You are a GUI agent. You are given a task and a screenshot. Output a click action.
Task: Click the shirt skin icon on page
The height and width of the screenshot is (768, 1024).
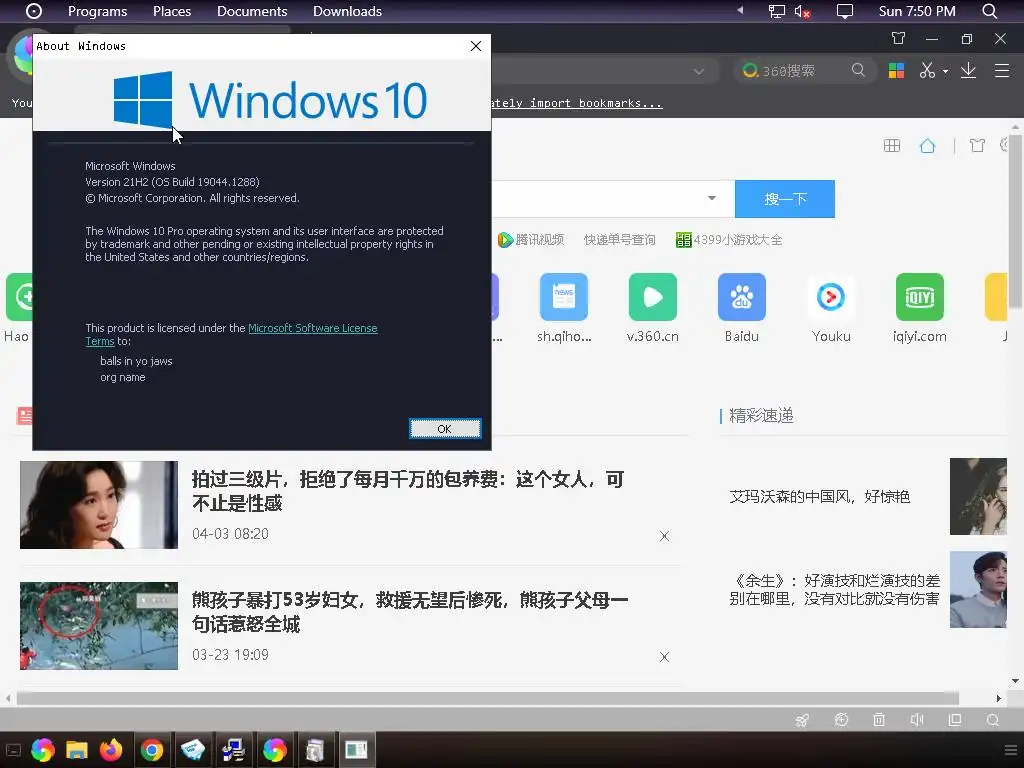pos(978,146)
